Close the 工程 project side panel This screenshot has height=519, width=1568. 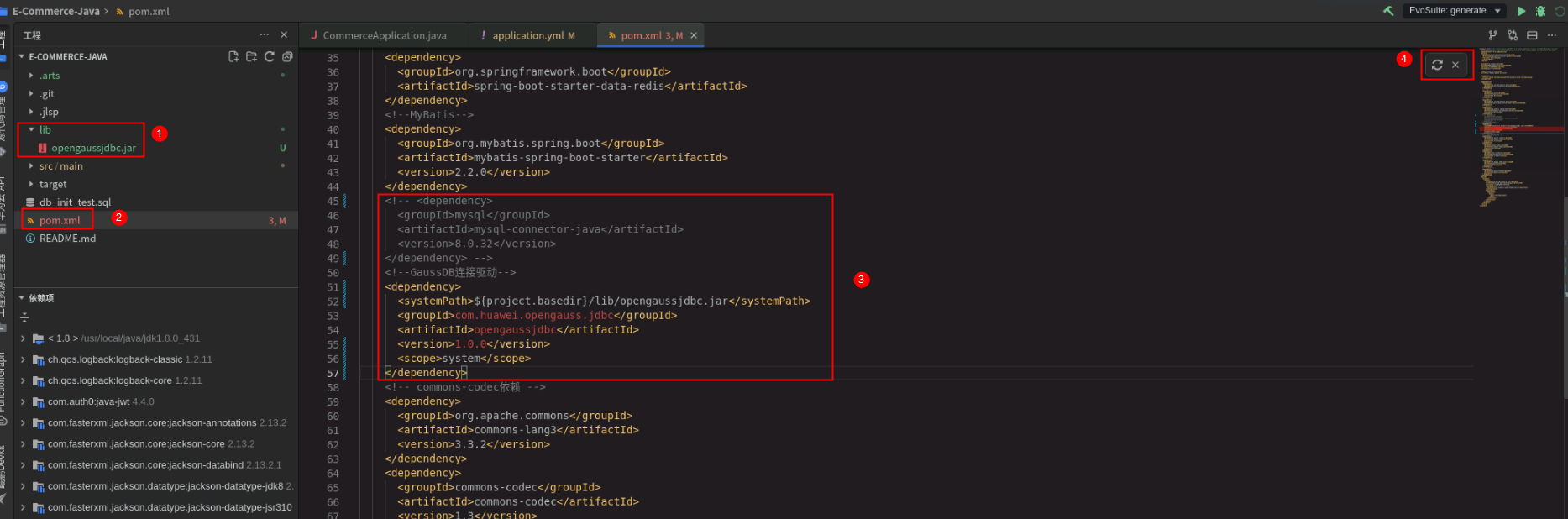click(284, 34)
